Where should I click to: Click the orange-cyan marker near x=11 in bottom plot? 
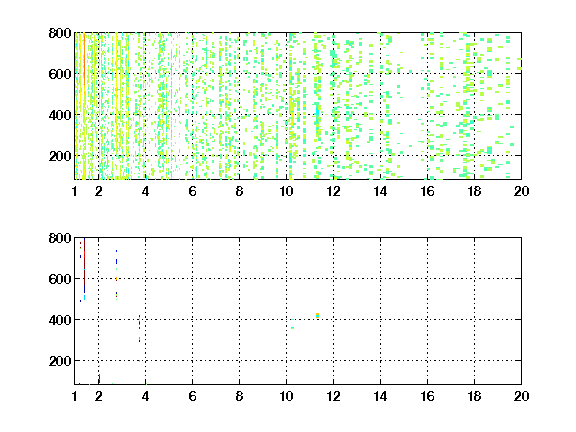pyautogui.click(x=317, y=316)
